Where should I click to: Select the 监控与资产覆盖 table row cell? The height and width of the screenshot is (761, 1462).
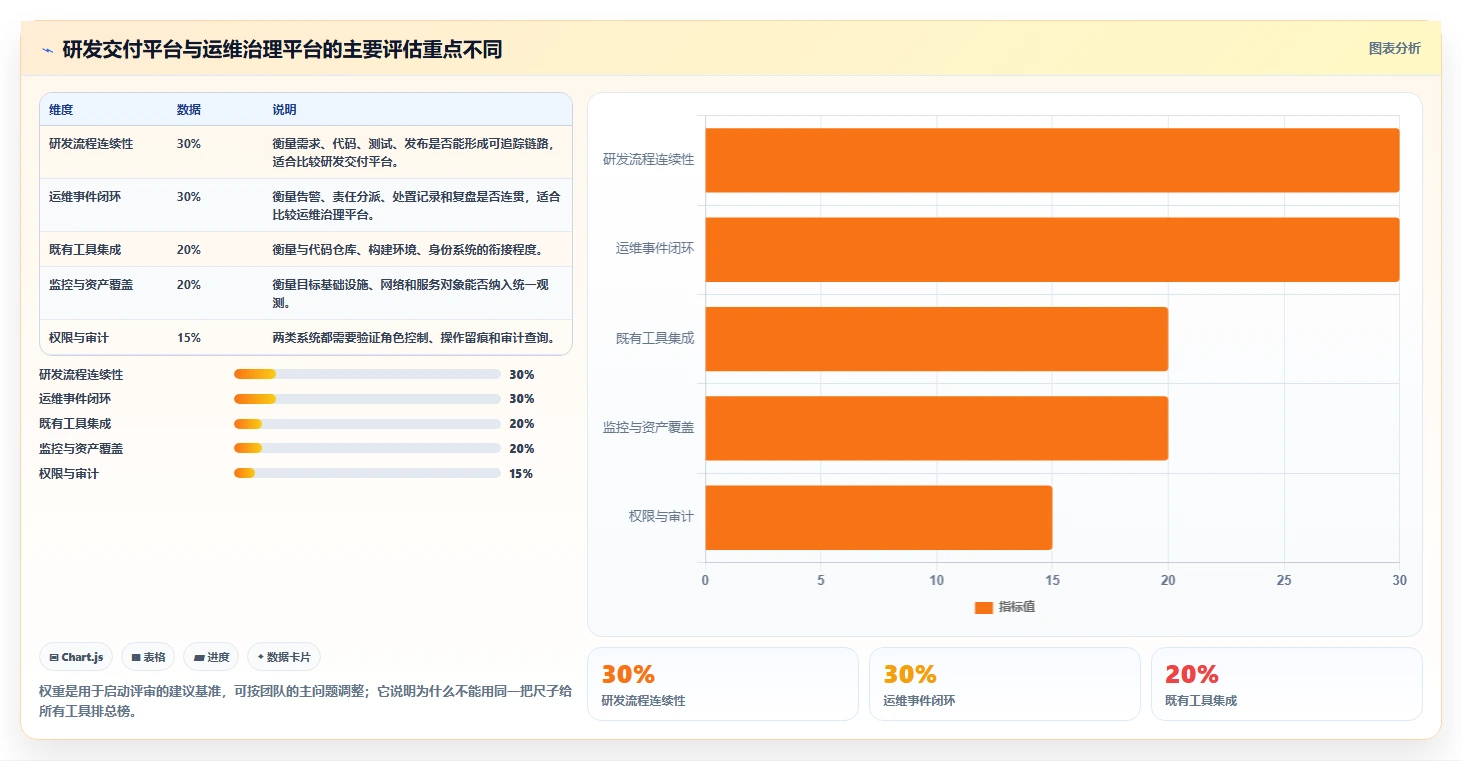(91, 285)
